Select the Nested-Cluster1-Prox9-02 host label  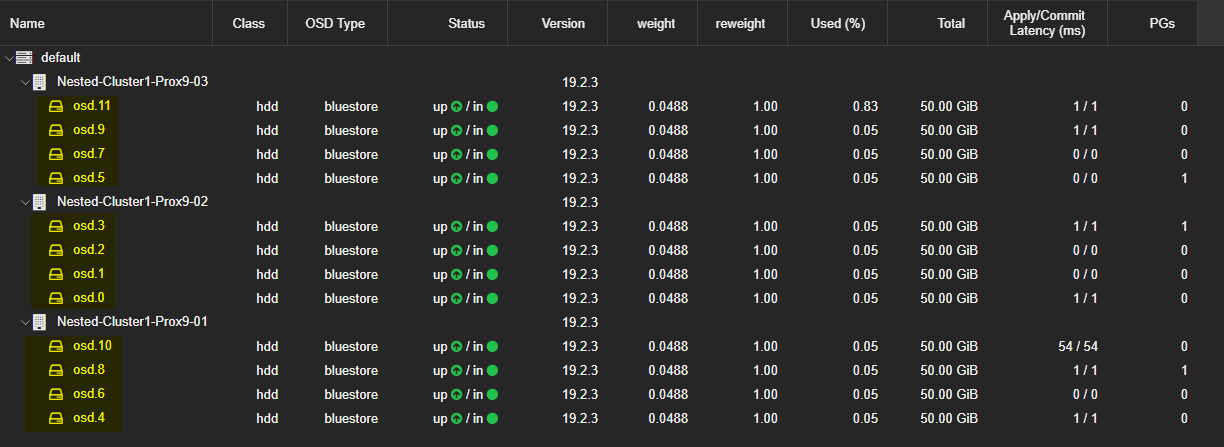point(132,201)
